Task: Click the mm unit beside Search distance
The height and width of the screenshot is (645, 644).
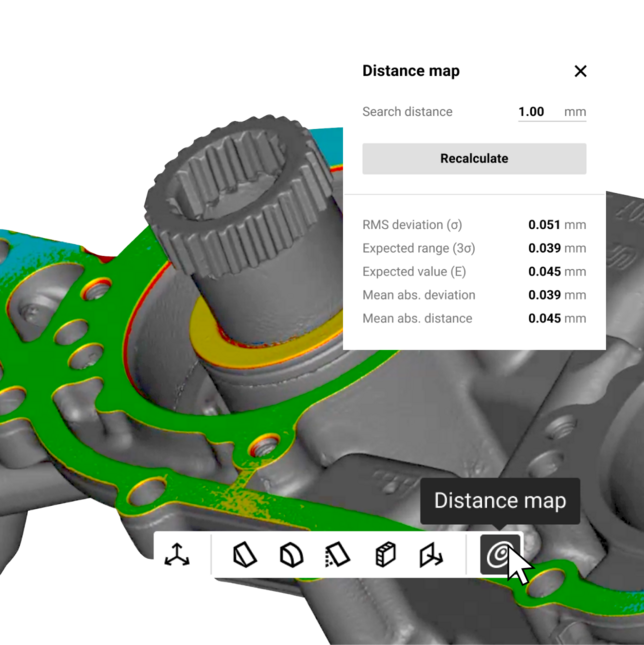Action: pos(575,112)
